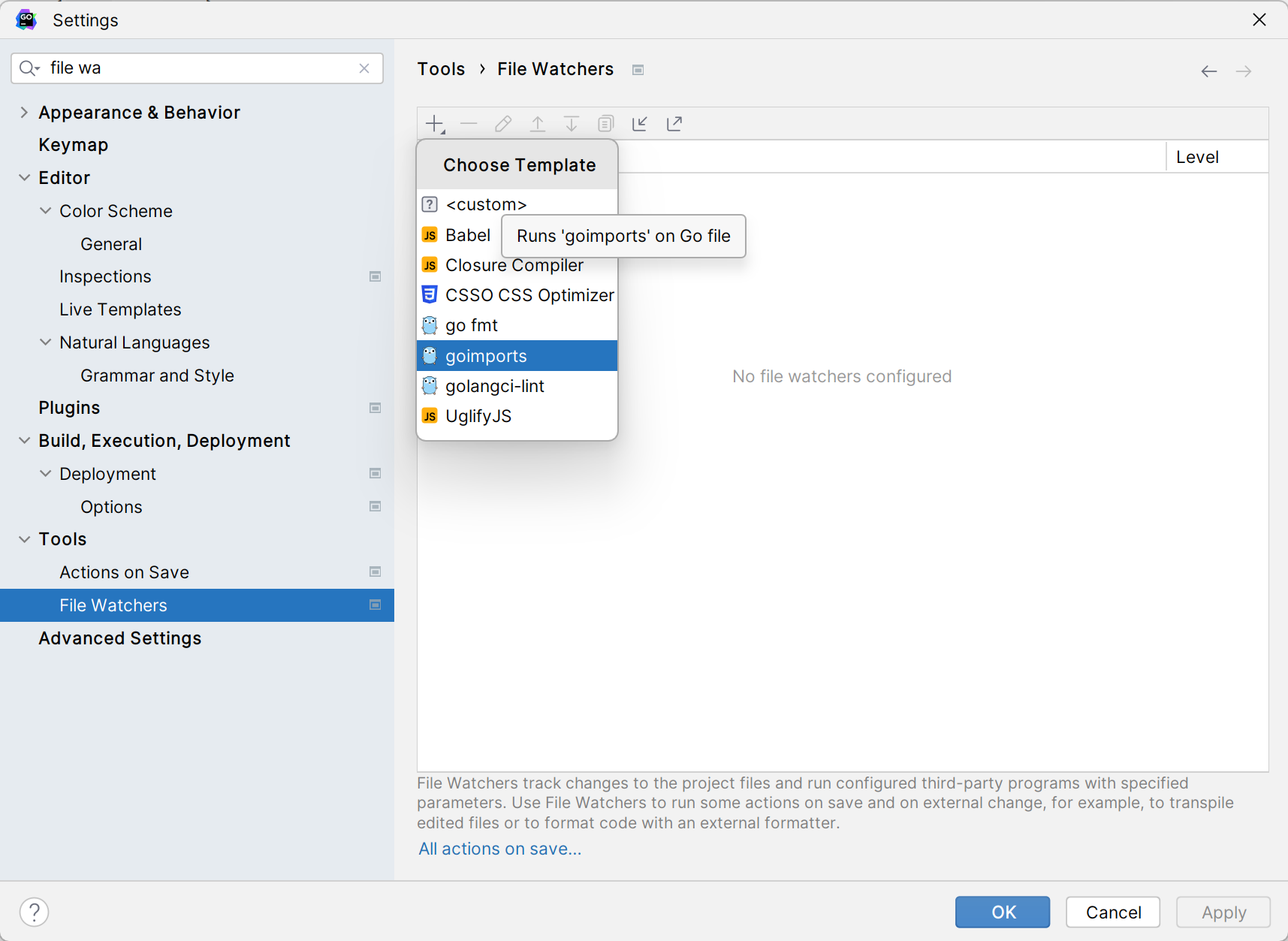This screenshot has height=941, width=1288.
Task: Navigate back with the left arrow
Action: pos(1208,71)
